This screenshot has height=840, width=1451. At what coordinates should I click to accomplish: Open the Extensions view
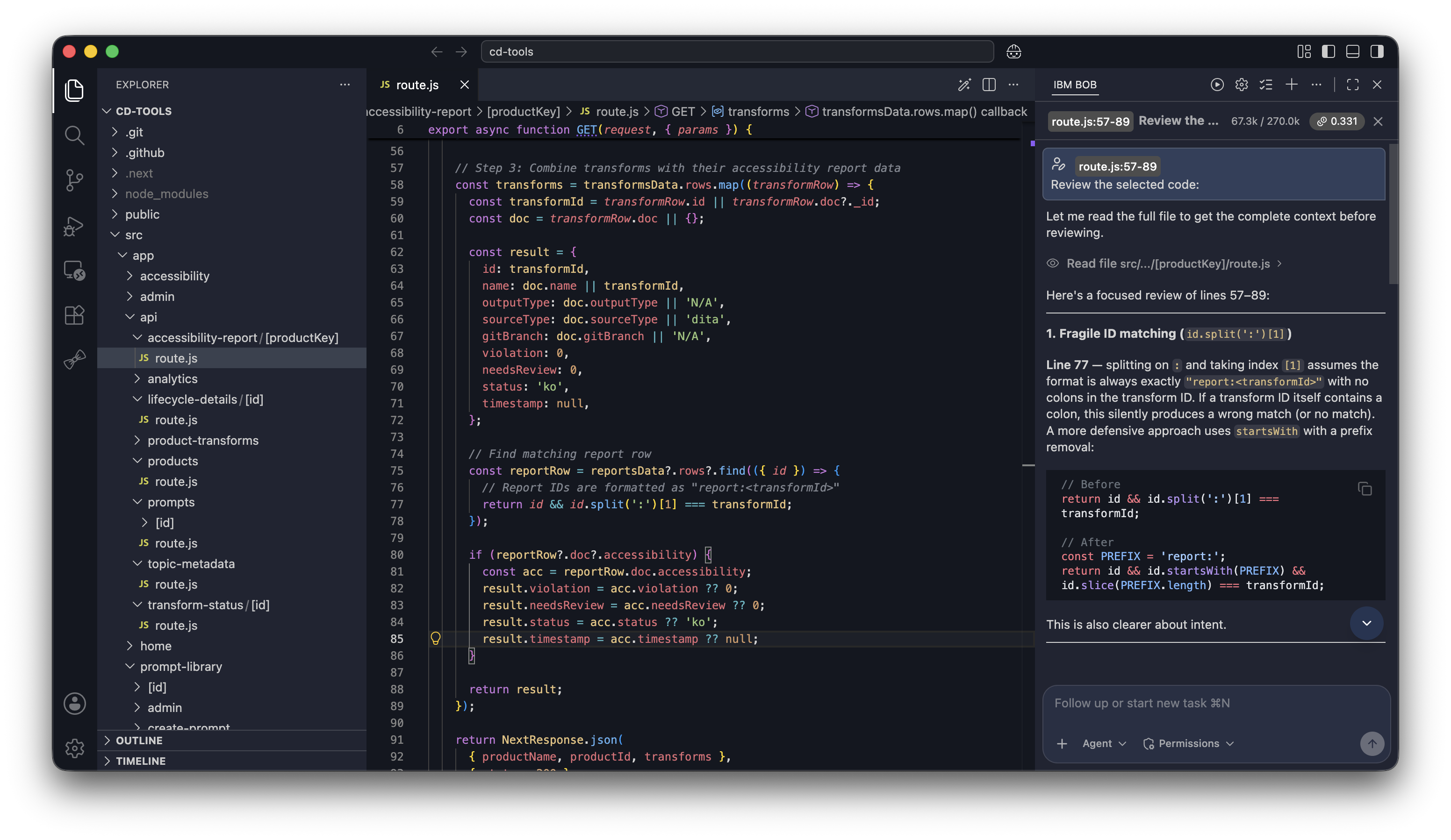point(74,315)
